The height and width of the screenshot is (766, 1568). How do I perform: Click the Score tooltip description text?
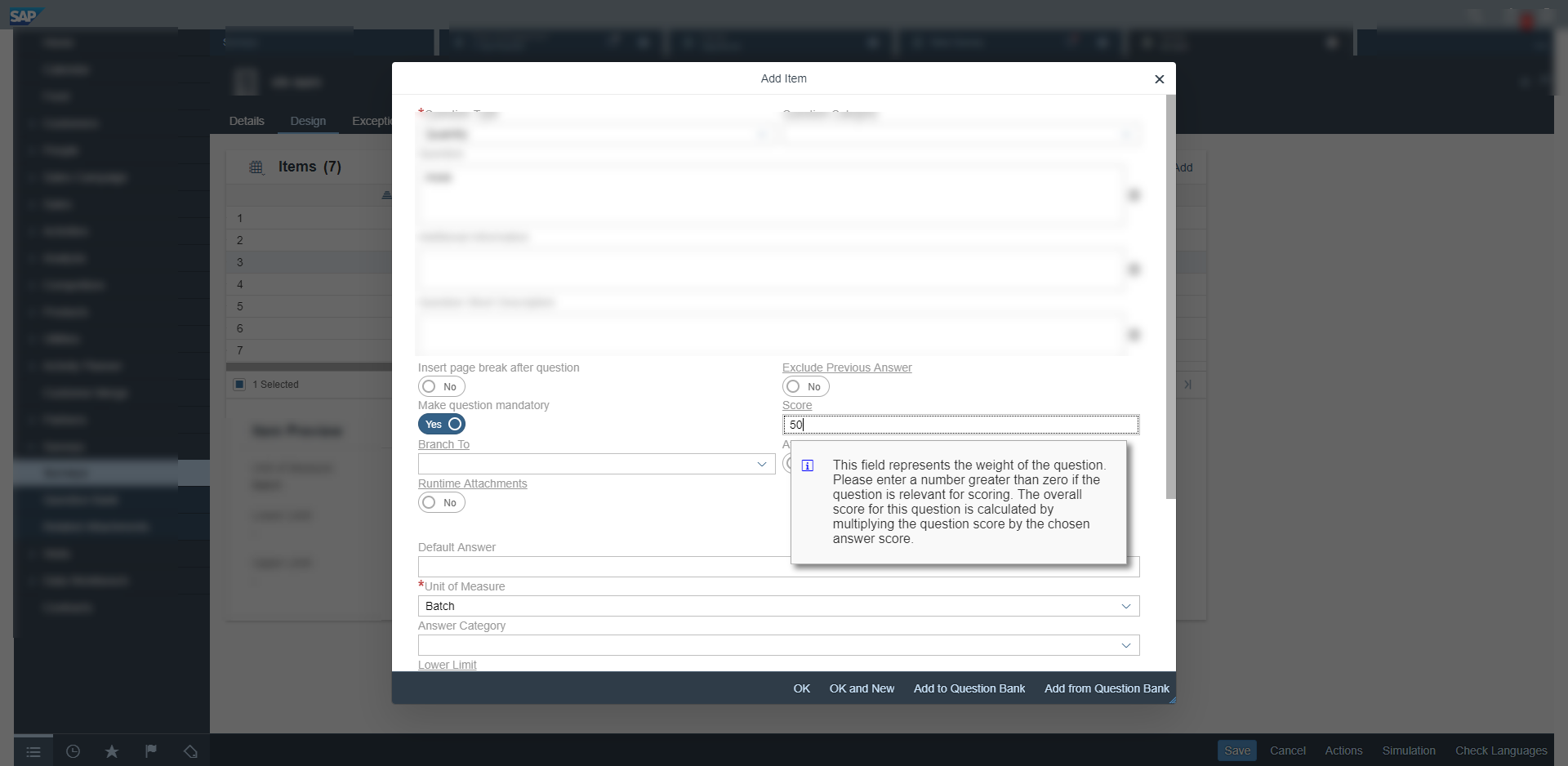pyautogui.click(x=969, y=501)
